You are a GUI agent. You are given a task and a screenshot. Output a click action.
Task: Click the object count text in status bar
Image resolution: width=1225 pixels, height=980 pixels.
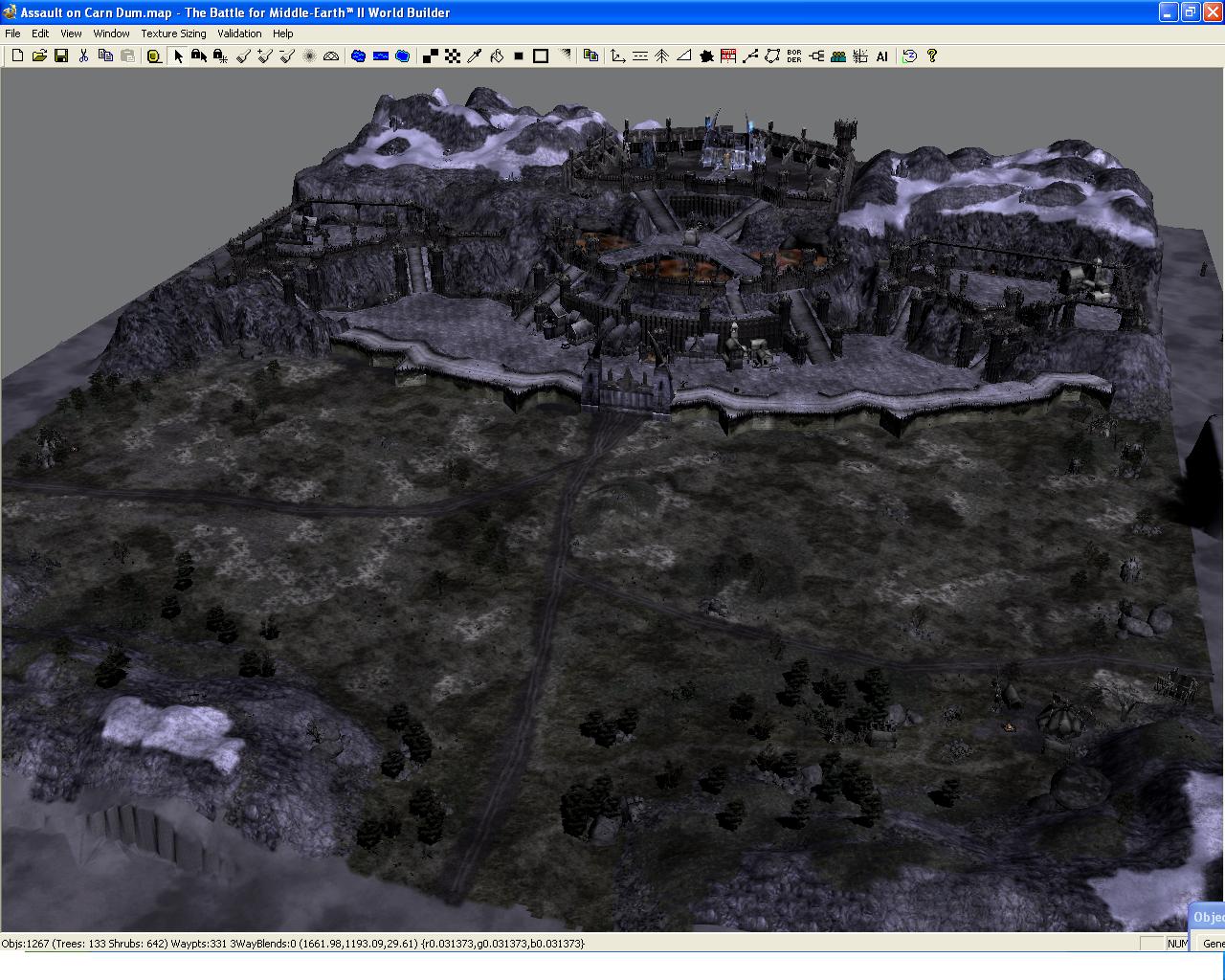(293, 944)
